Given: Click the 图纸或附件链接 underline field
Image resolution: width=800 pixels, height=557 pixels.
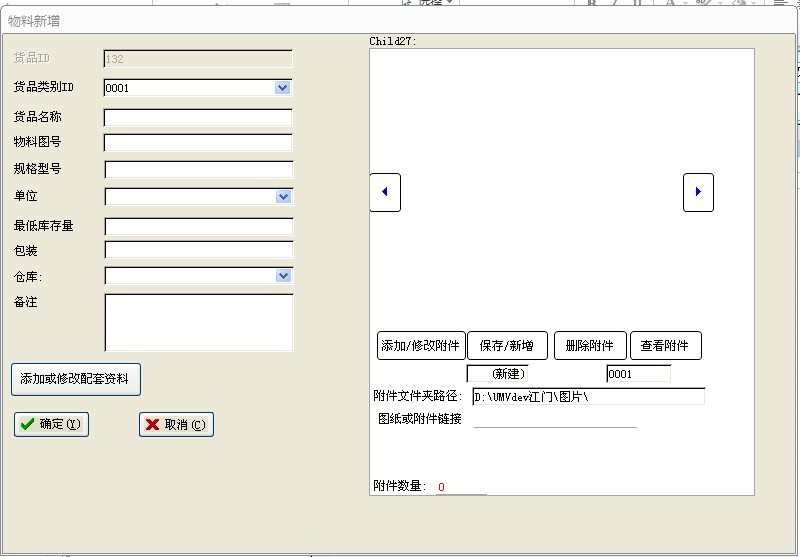Looking at the screenshot, I should tap(555, 419).
